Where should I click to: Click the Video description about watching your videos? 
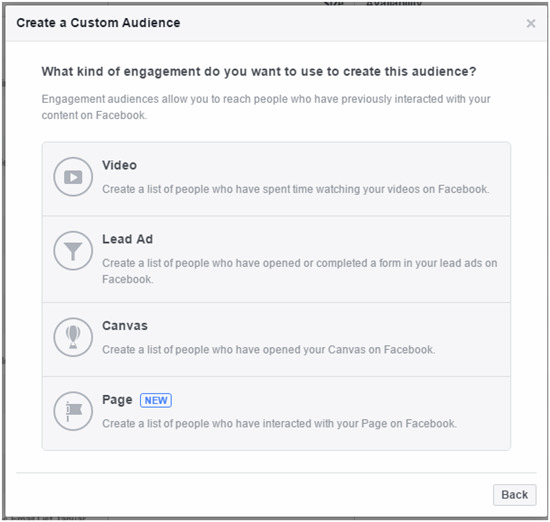tap(295, 189)
